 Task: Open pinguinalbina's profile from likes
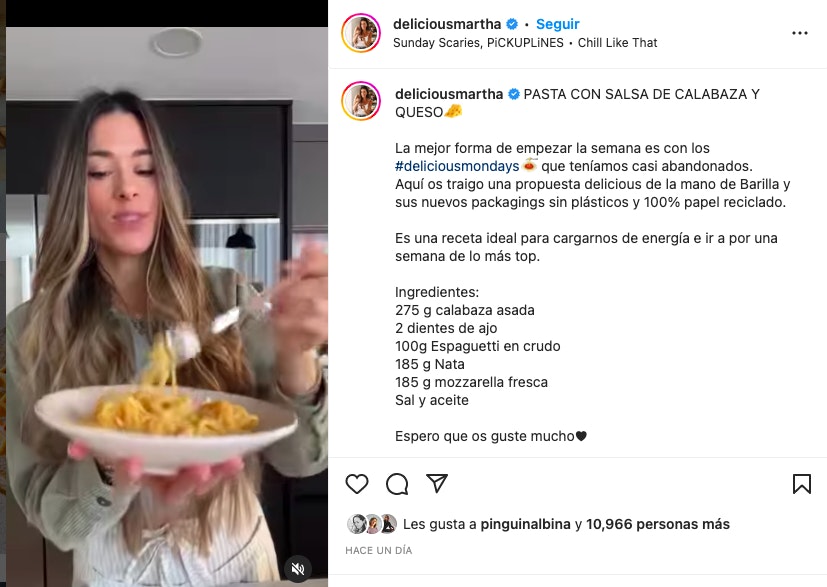tap(525, 524)
